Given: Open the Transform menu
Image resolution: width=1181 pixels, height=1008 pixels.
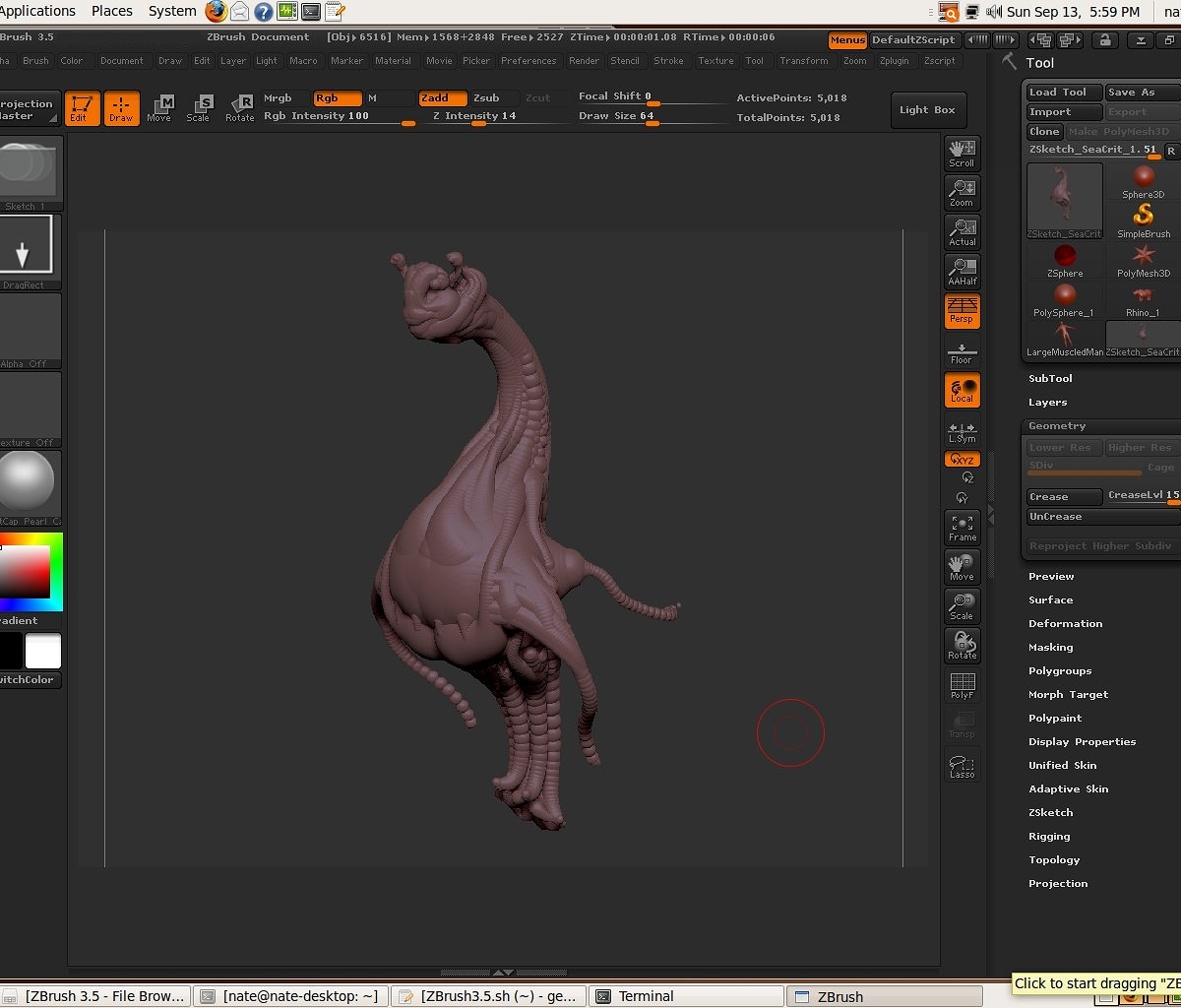Looking at the screenshot, I should [804, 61].
